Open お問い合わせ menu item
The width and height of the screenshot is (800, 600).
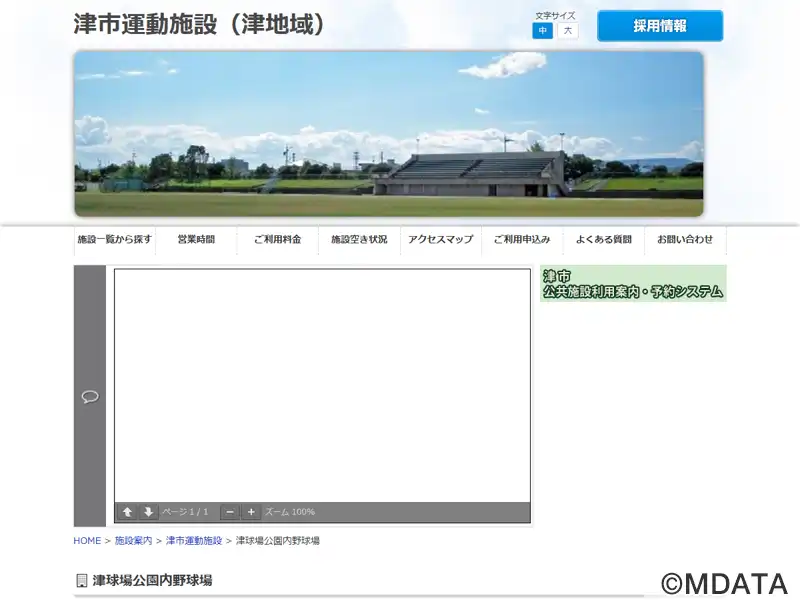[x=685, y=239]
